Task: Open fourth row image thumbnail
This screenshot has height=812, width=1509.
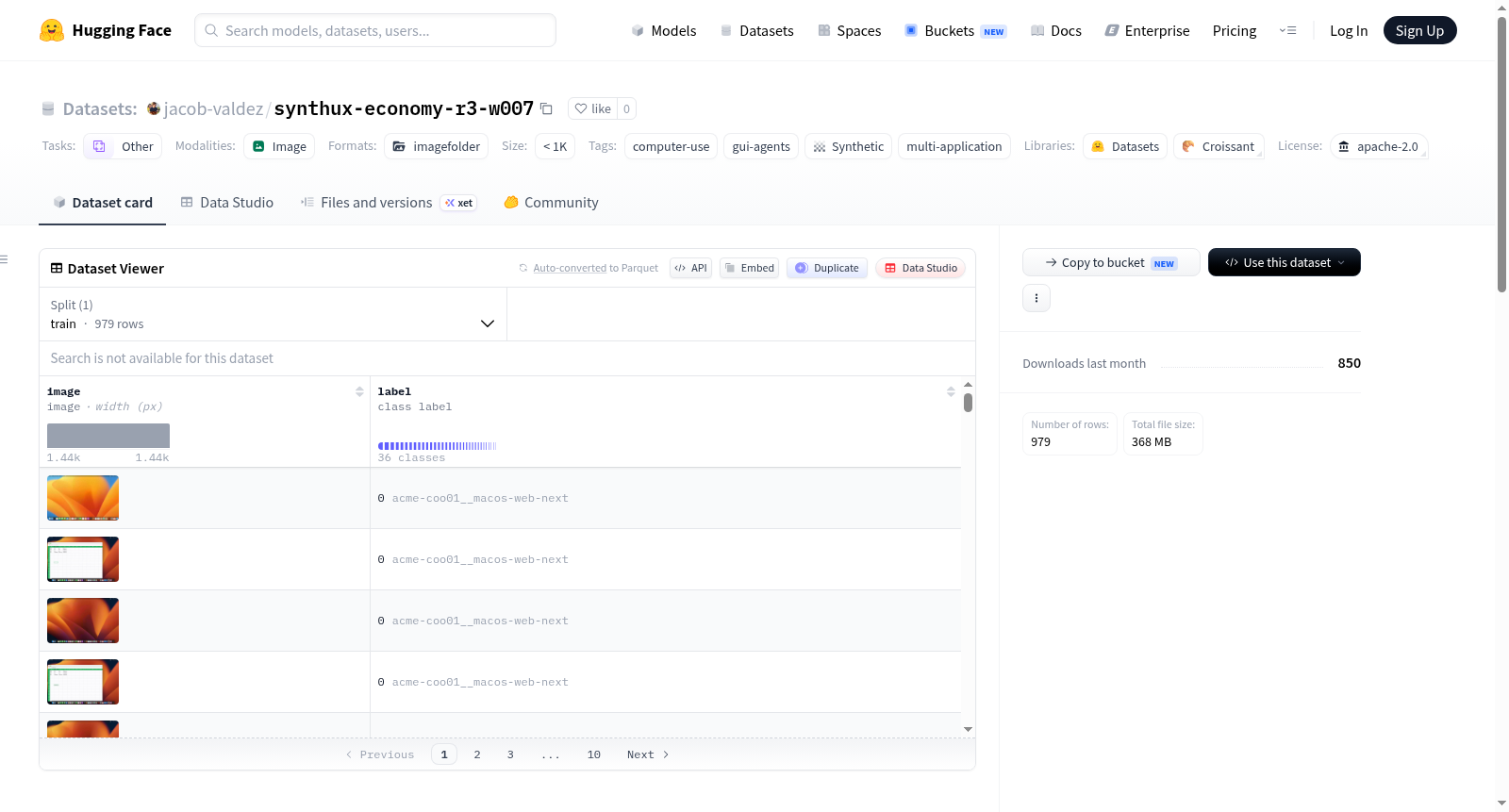Action: click(83, 682)
